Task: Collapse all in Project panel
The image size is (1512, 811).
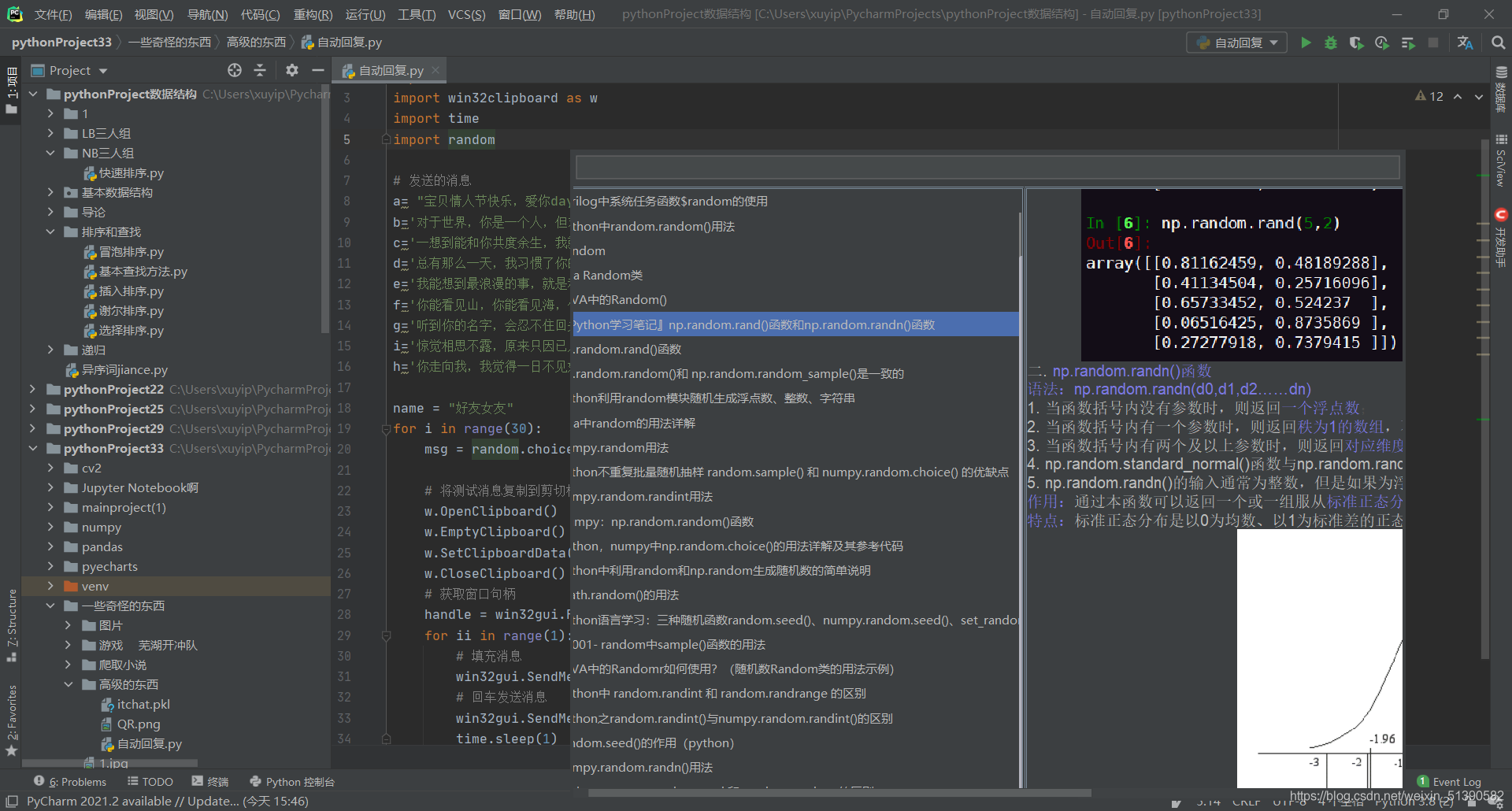Action: pos(260,70)
